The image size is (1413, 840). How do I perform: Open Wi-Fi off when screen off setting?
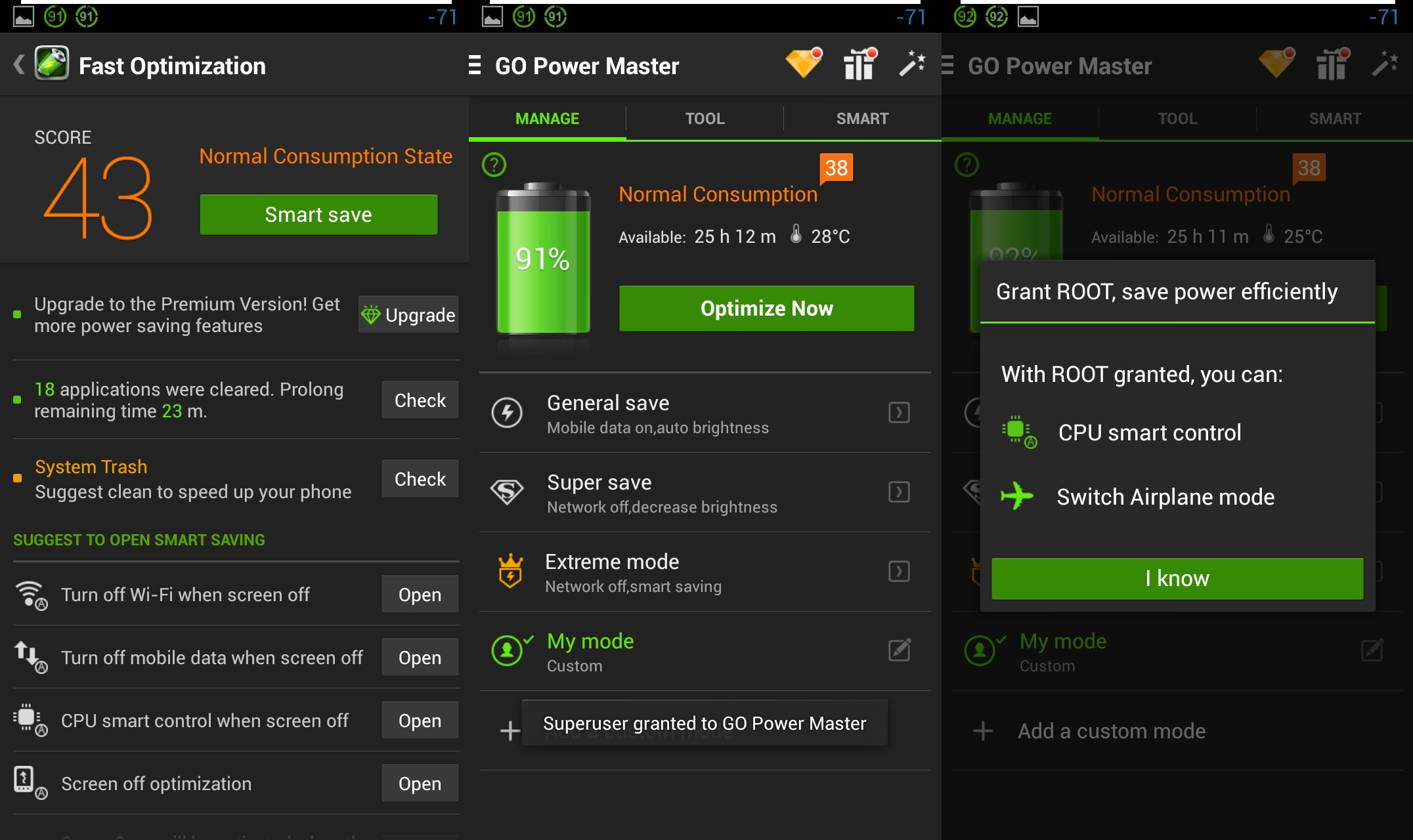[x=420, y=595]
